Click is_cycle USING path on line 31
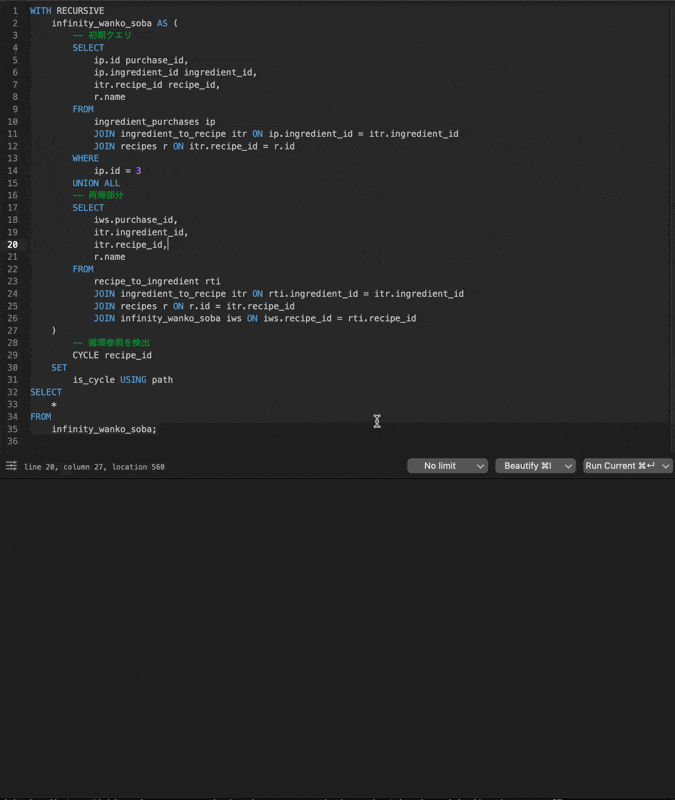Screen dimensions: 675x800 [123, 380]
